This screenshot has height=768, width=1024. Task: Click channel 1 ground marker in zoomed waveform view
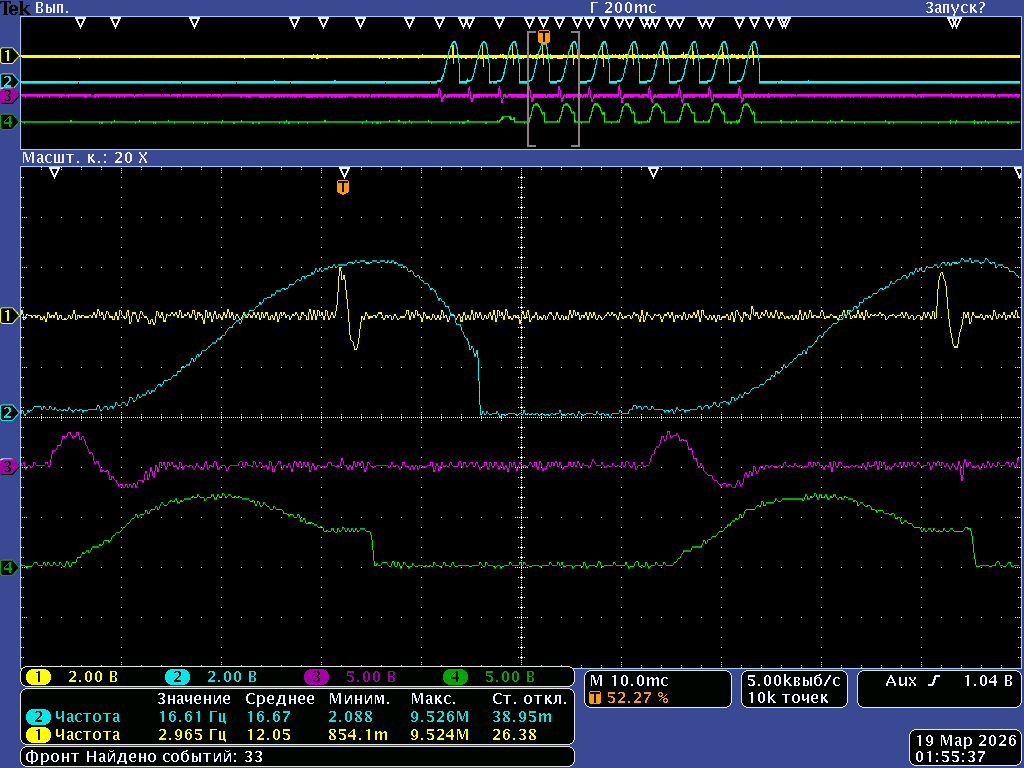[10, 316]
